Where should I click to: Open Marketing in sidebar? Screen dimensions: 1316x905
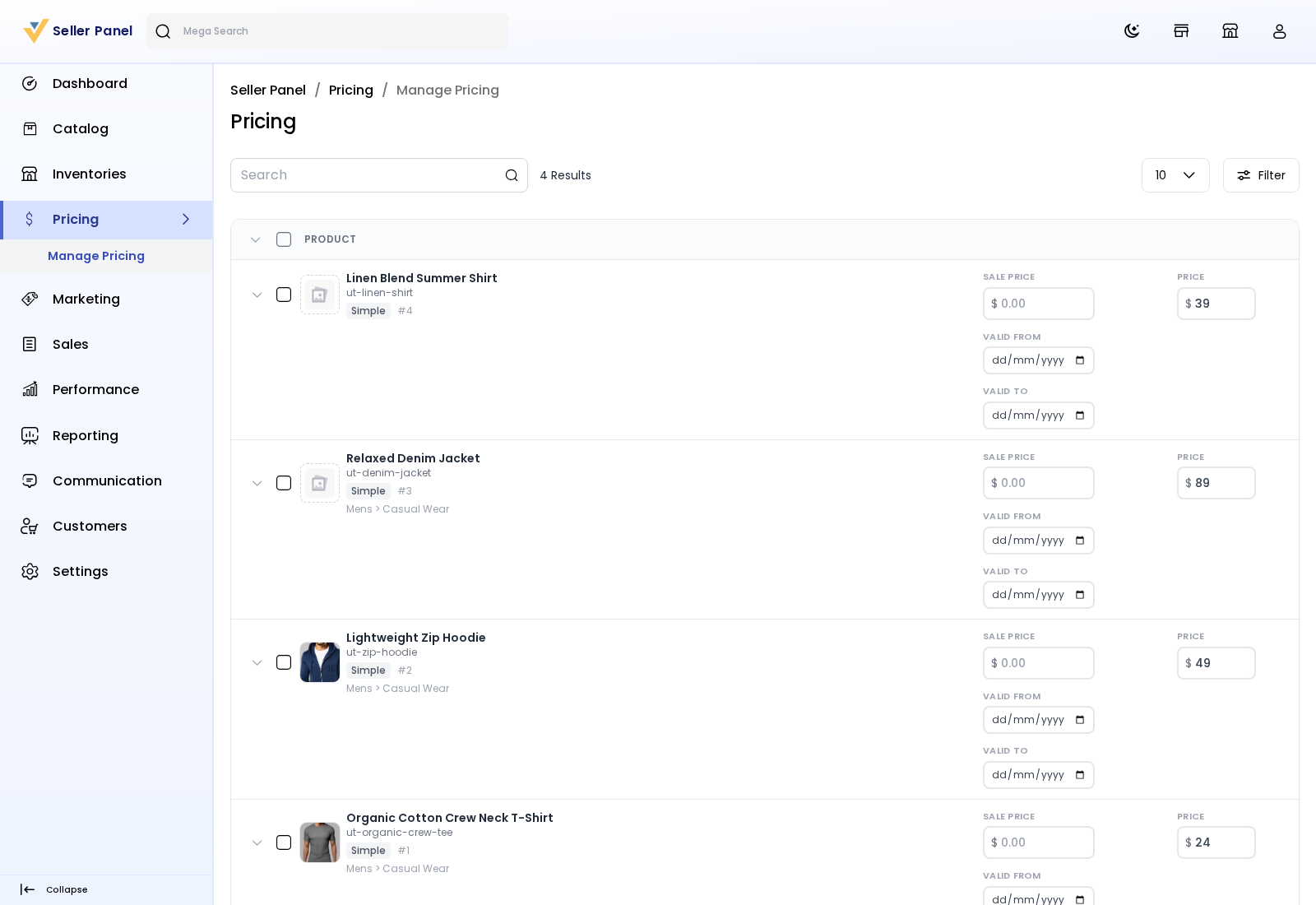click(x=106, y=299)
